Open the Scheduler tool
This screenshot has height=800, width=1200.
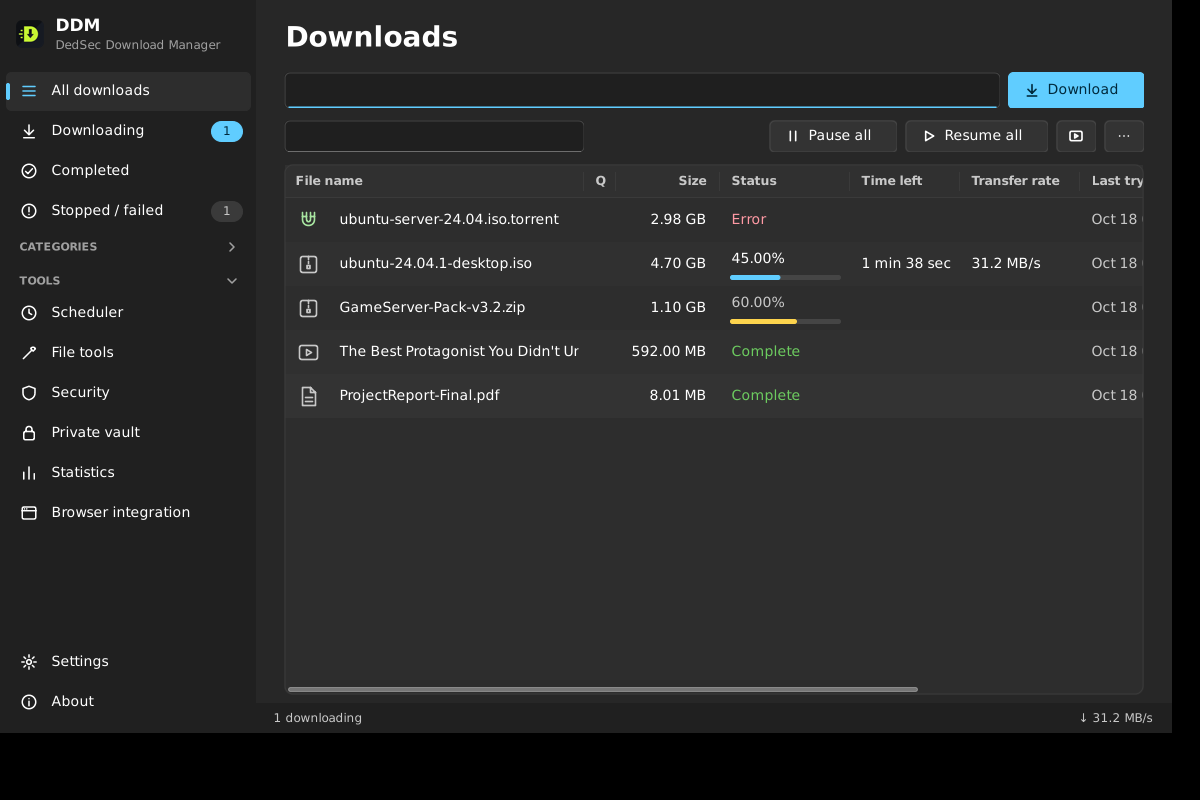[128, 313]
